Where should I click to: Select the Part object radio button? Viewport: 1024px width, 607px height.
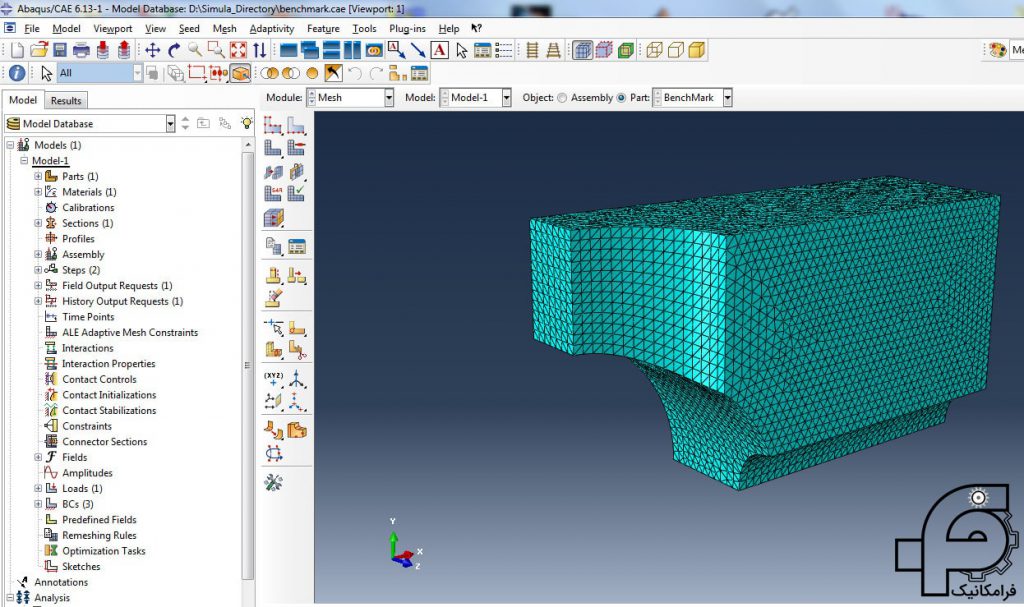621,98
